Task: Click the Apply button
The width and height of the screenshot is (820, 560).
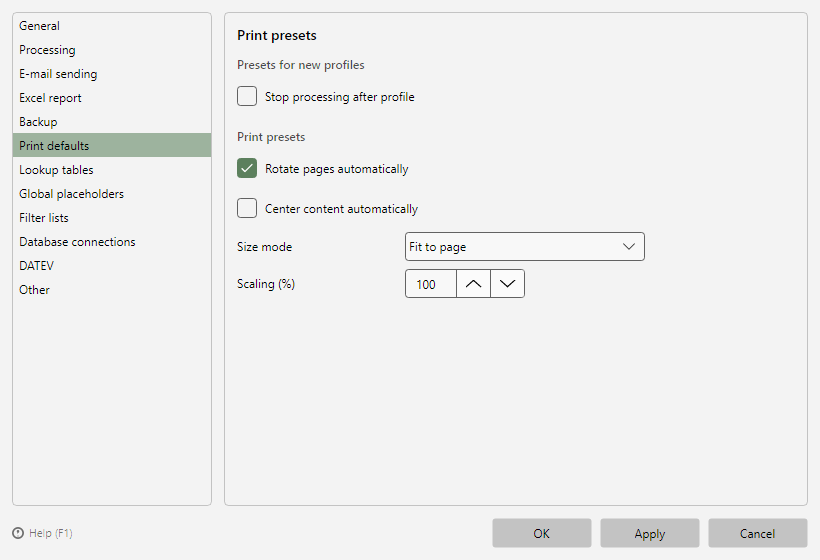Action: click(650, 533)
